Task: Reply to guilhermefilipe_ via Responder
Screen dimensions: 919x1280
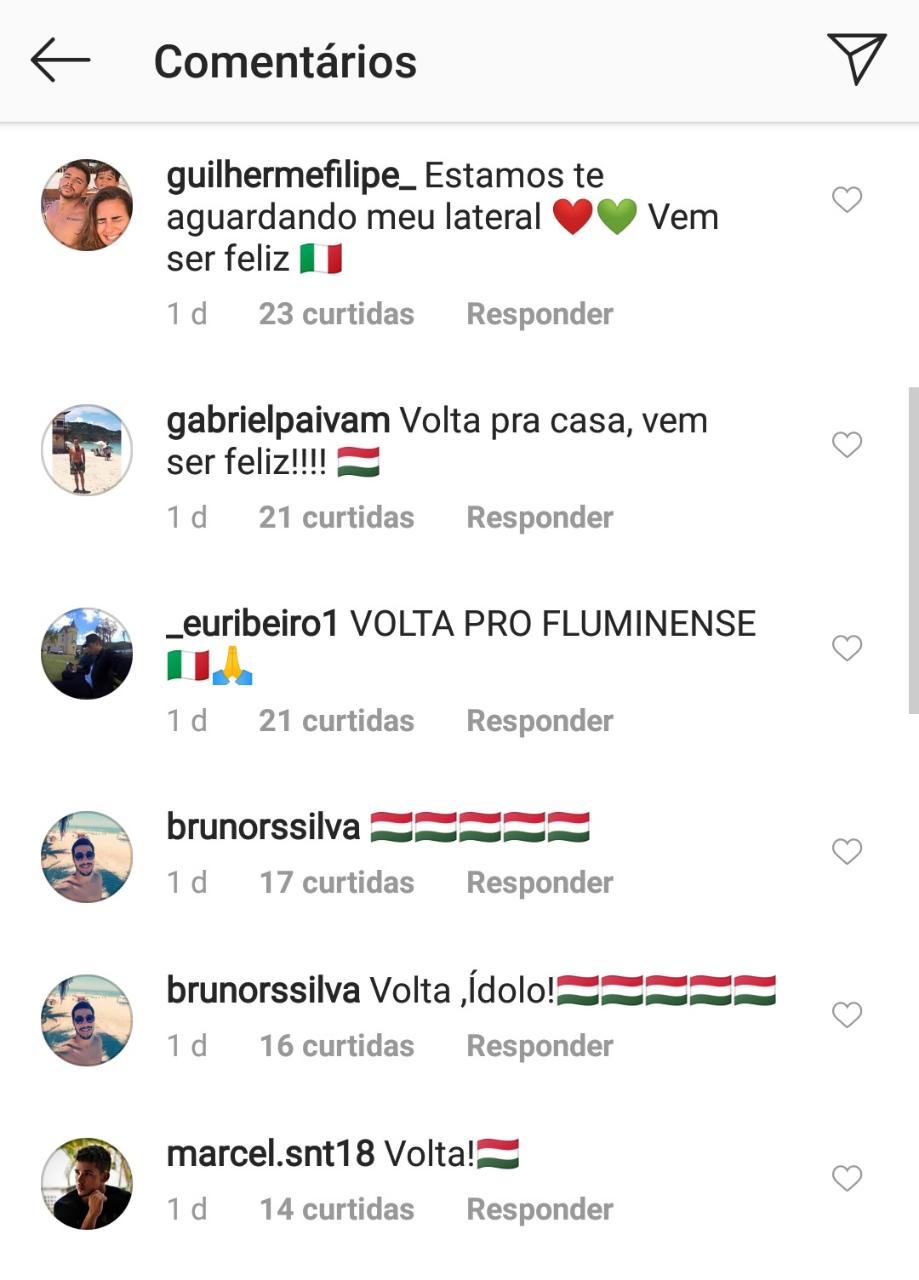Action: click(x=540, y=314)
